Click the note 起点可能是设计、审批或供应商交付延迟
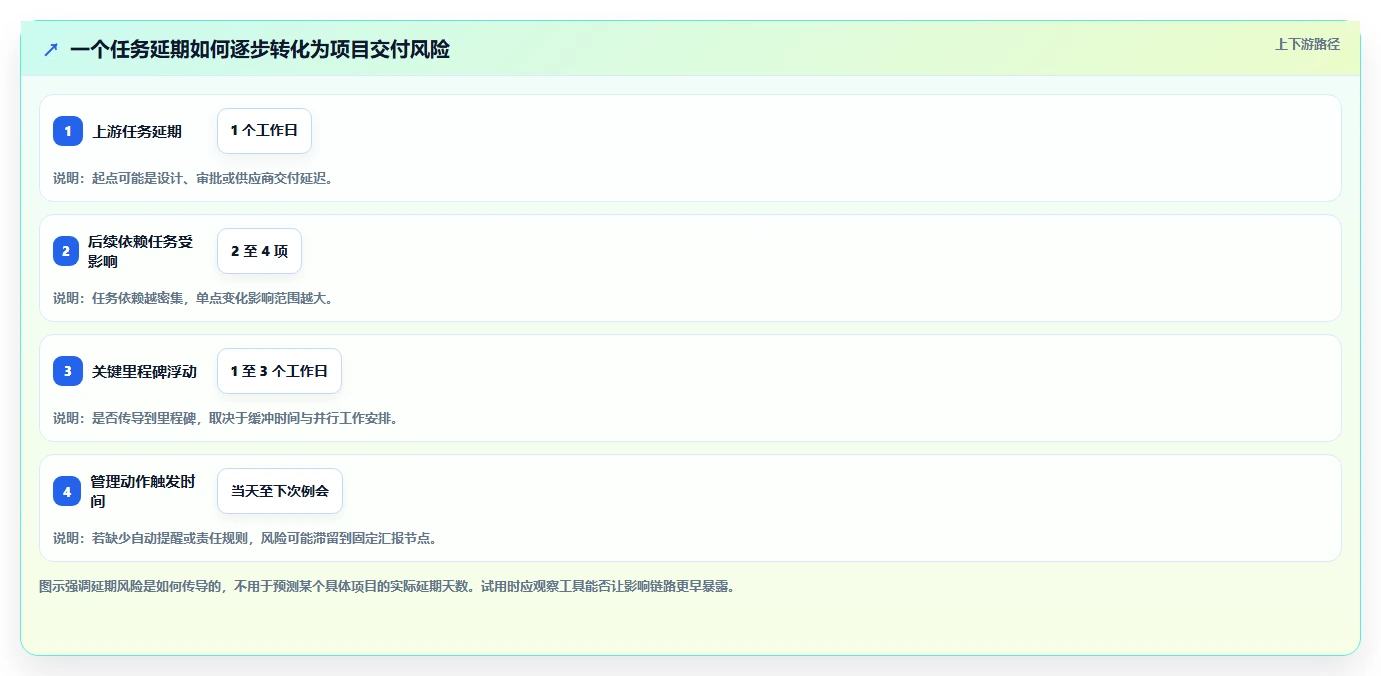The image size is (1381, 676). [193, 178]
